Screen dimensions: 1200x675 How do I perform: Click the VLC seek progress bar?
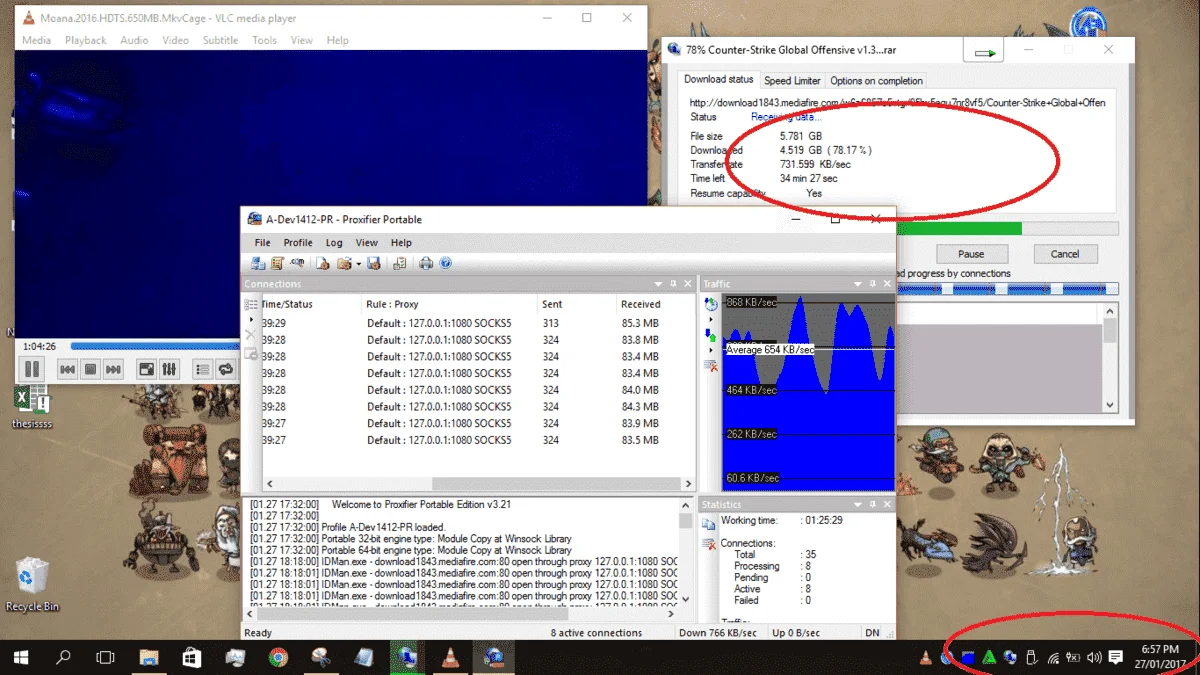(x=155, y=347)
